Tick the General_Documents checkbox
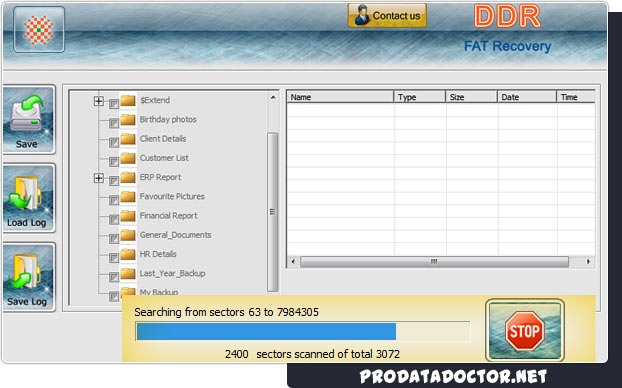The height and width of the screenshot is (388, 622). (114, 238)
